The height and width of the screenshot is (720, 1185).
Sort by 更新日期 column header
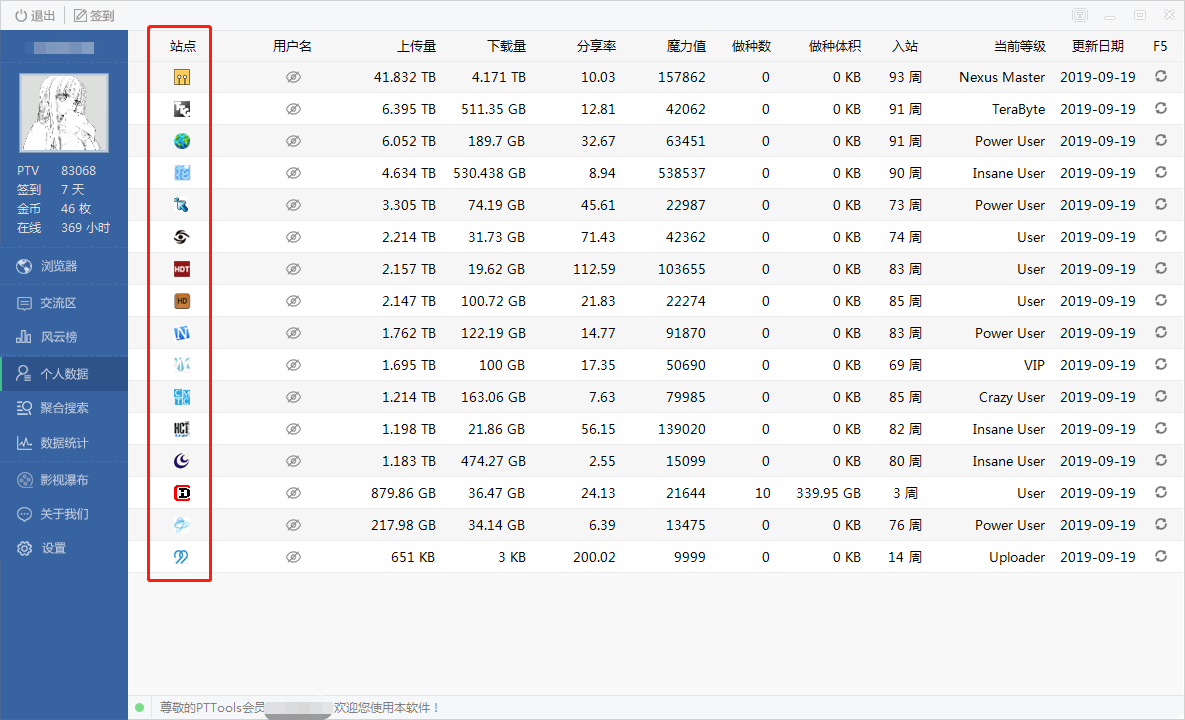(1097, 46)
